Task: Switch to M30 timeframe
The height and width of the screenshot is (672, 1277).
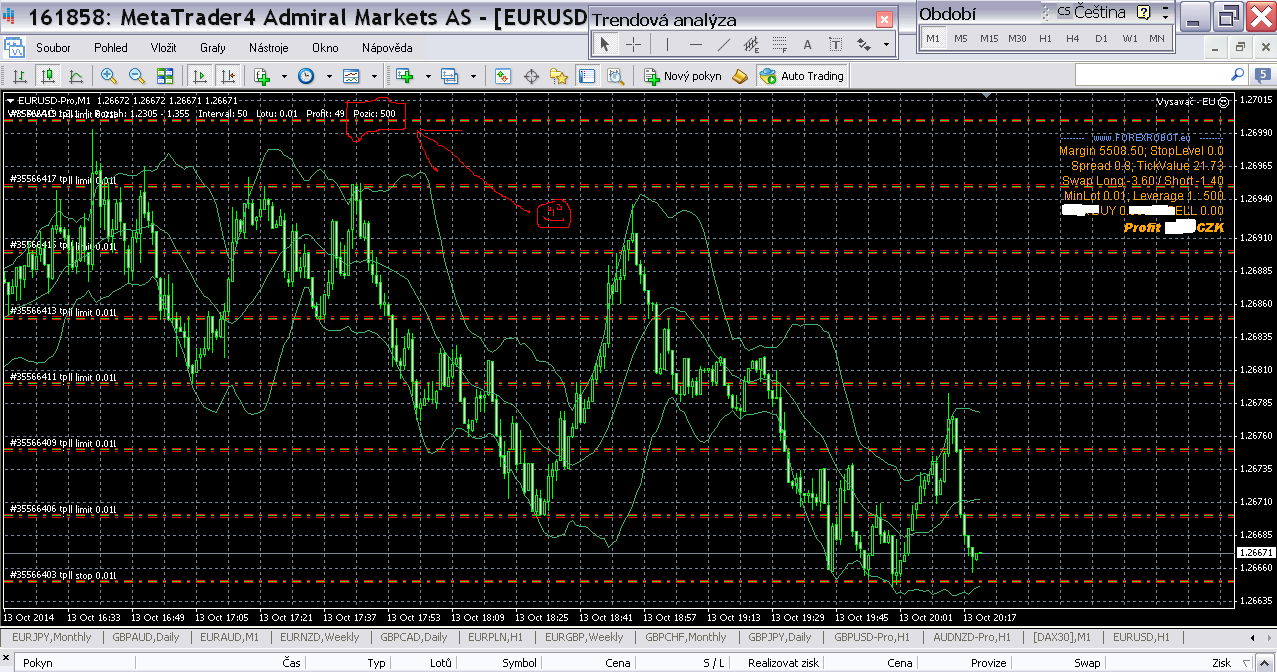Action: click(1017, 38)
